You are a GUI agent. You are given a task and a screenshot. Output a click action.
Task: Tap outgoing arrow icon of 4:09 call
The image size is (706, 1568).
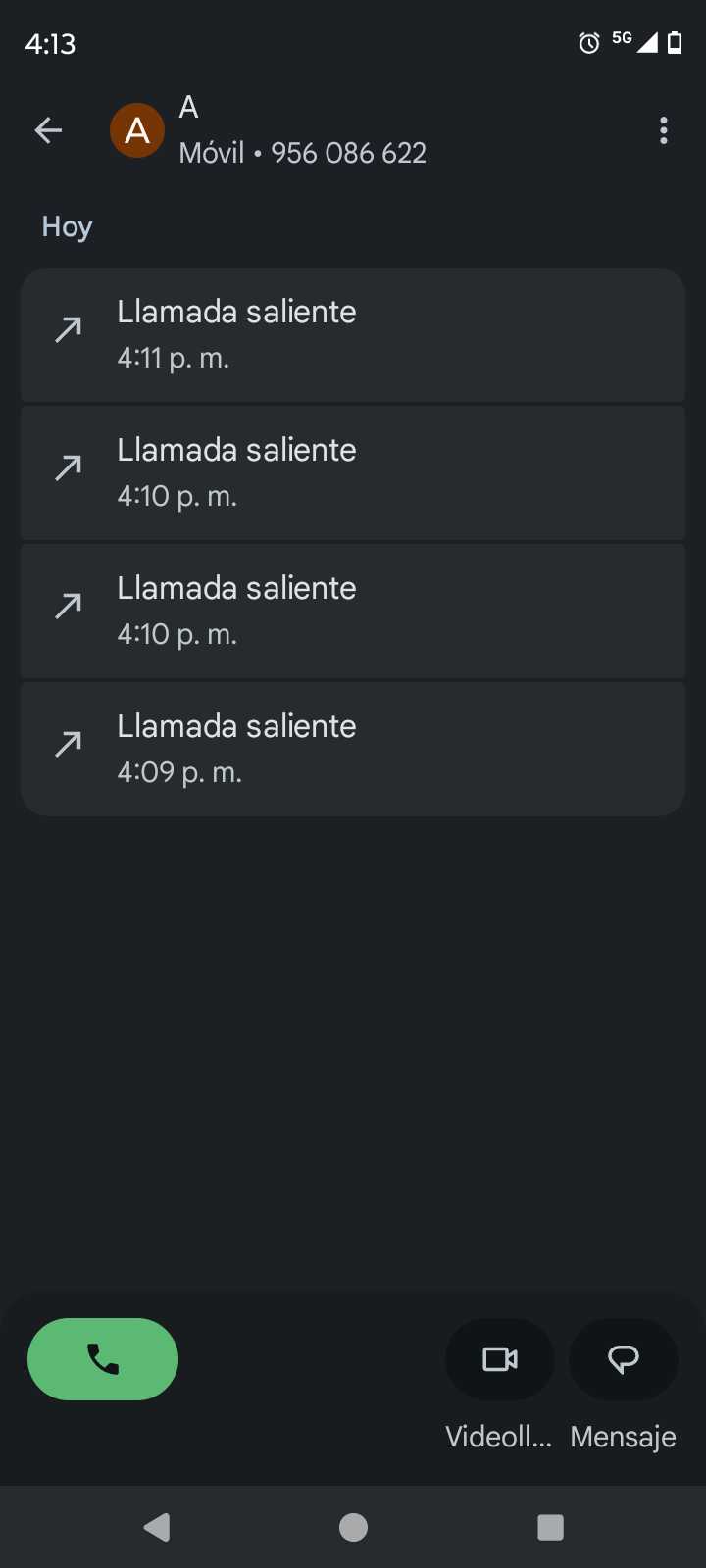point(68,745)
